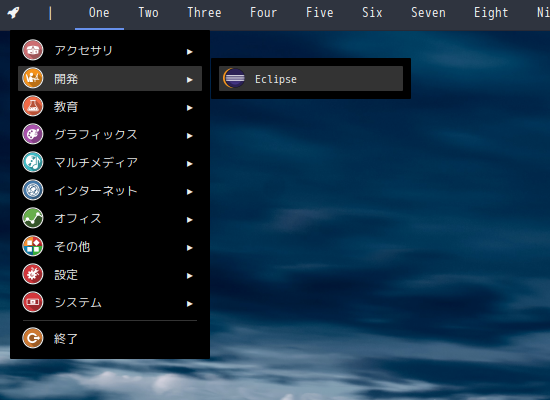Switch to workspace Two

pyautogui.click(x=148, y=13)
